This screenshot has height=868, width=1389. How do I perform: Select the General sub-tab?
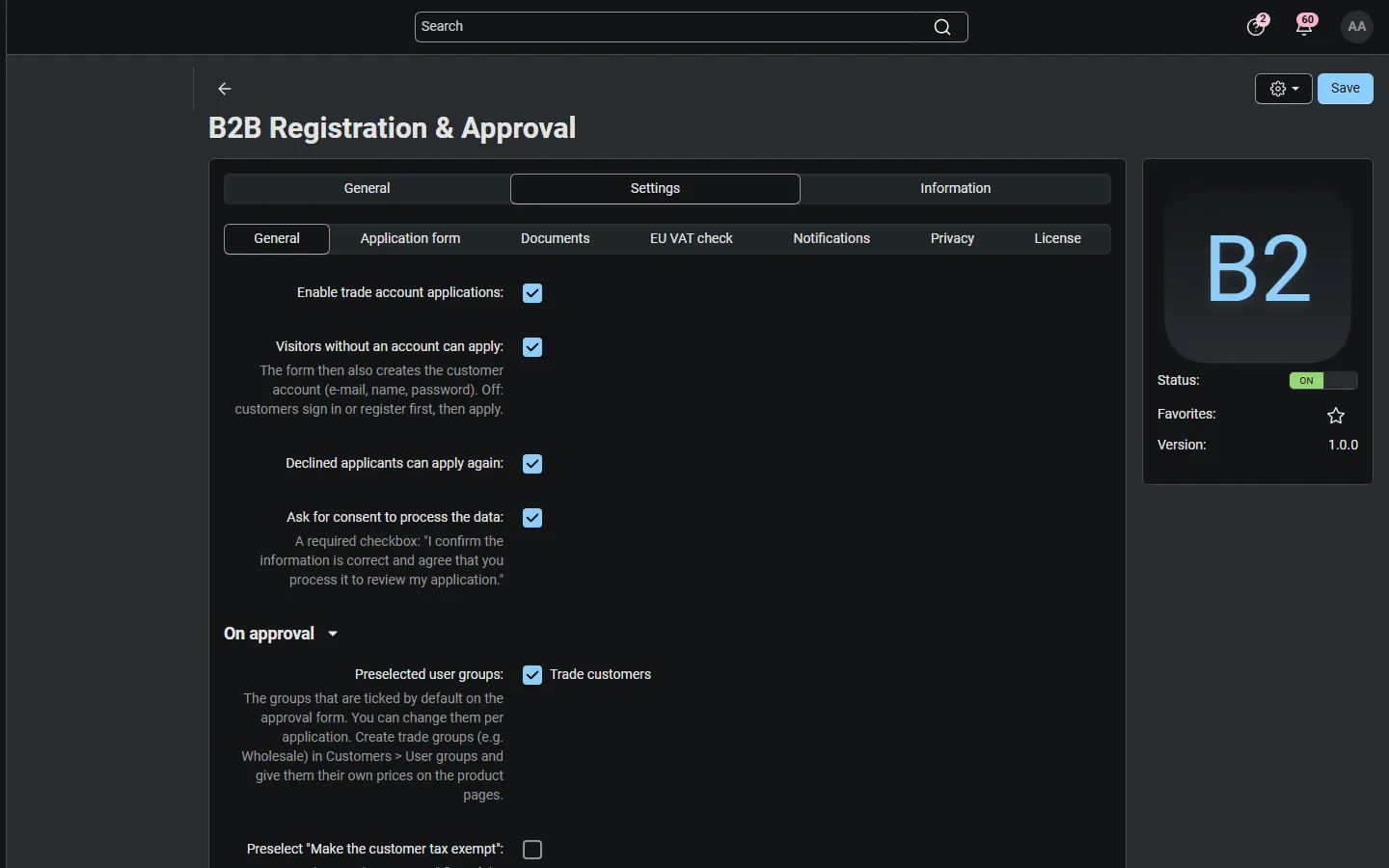[x=277, y=239]
